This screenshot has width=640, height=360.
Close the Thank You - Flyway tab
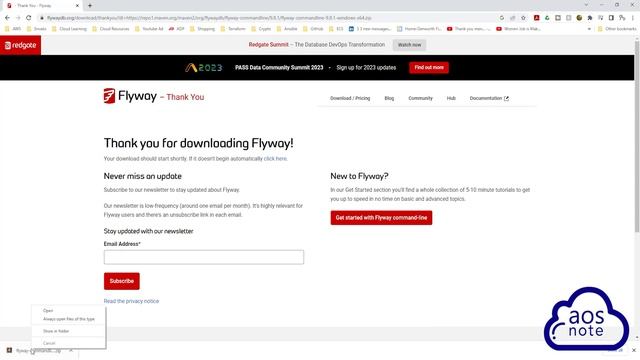coord(77,6)
